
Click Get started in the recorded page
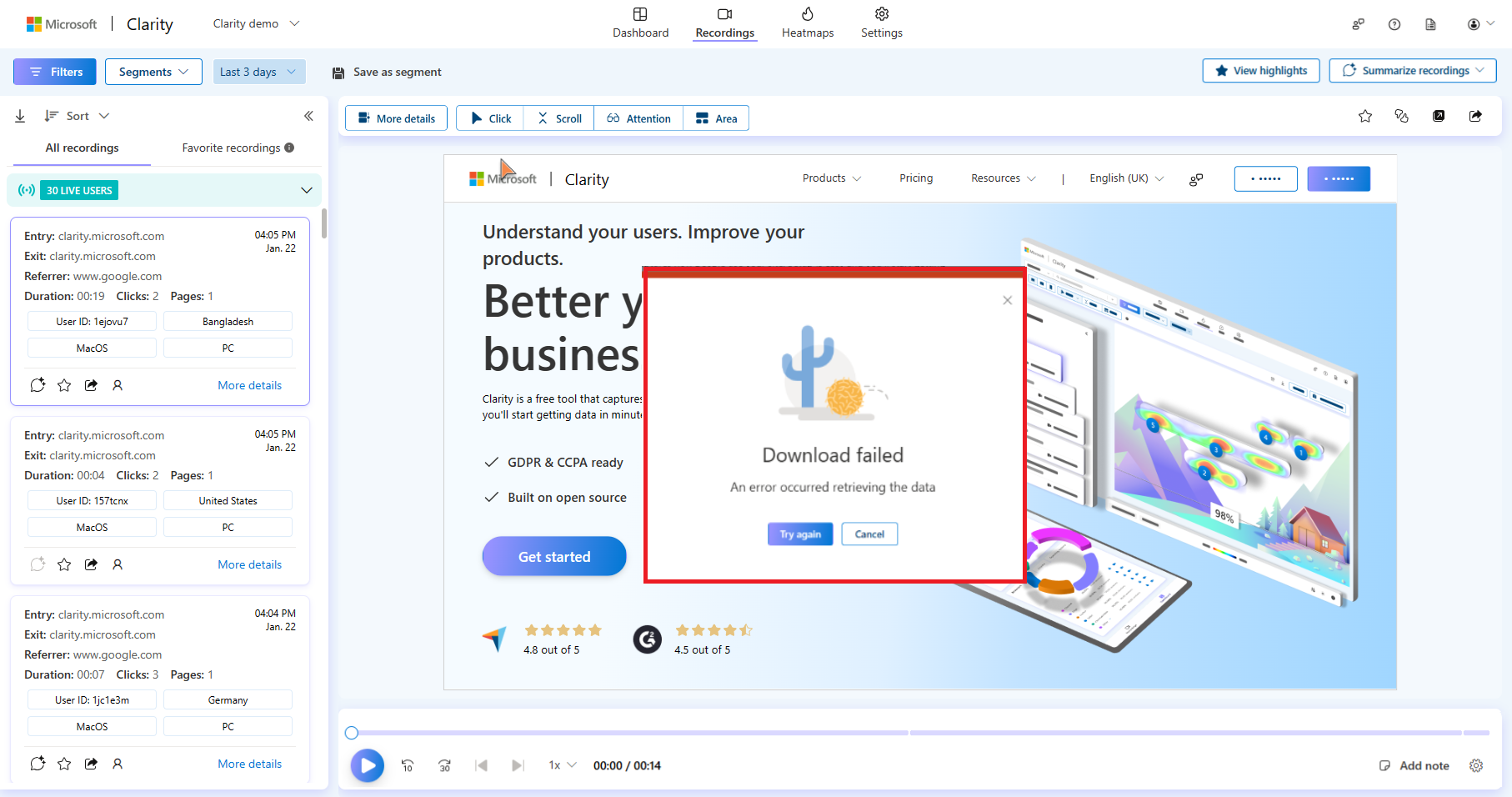coord(554,556)
